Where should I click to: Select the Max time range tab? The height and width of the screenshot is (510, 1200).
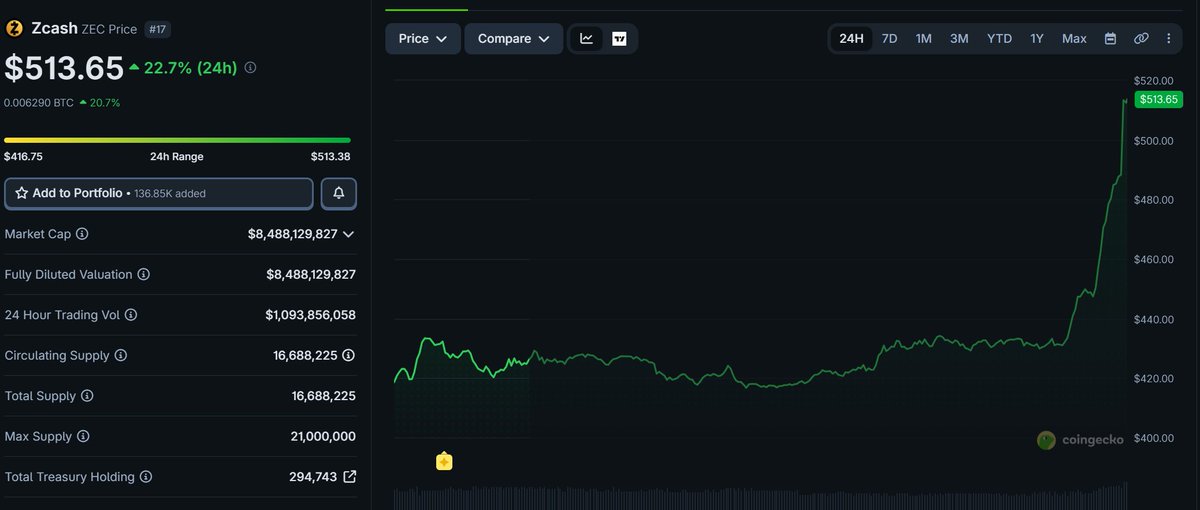pyautogui.click(x=1074, y=39)
